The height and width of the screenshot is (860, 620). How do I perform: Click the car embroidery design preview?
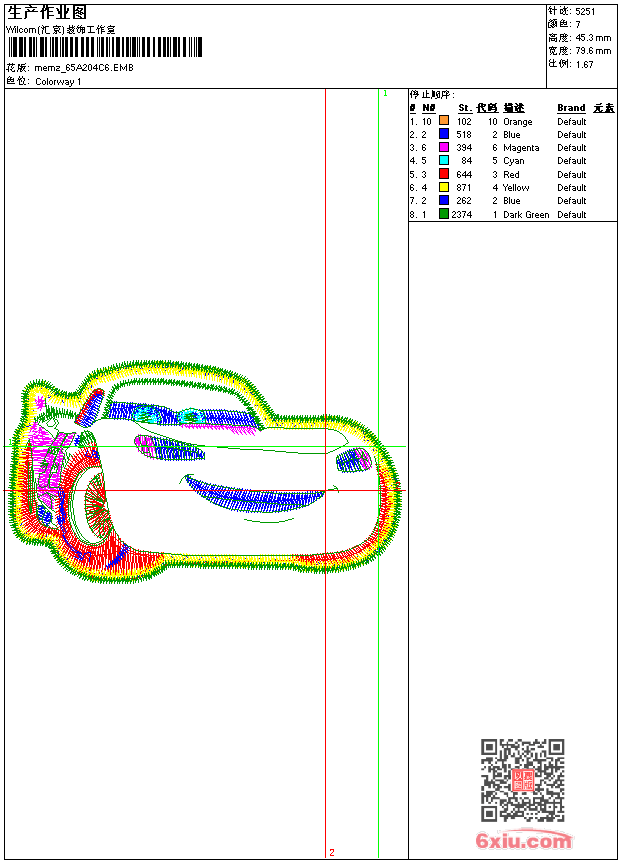coord(205,471)
